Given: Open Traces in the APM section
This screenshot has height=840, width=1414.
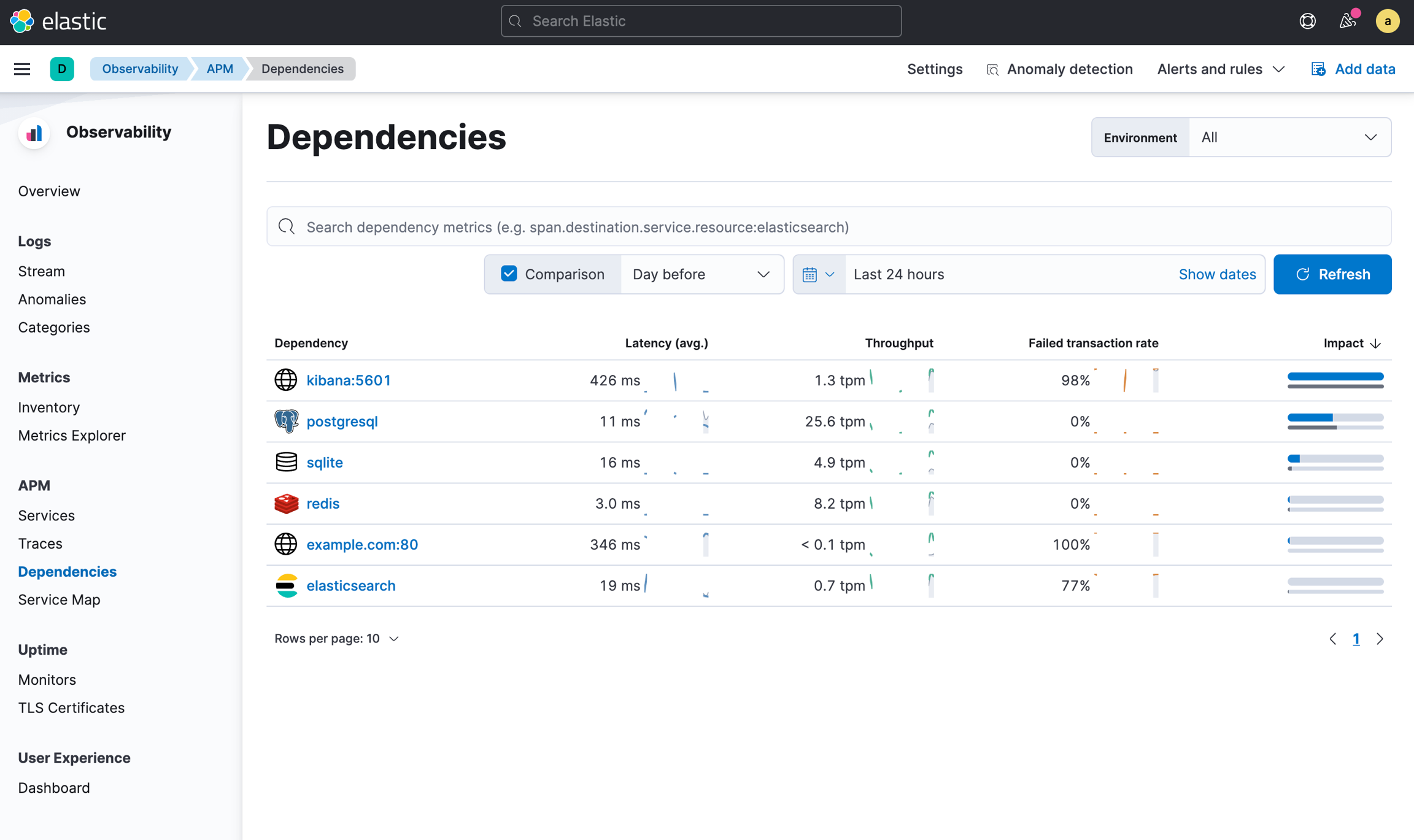Looking at the screenshot, I should (x=40, y=544).
